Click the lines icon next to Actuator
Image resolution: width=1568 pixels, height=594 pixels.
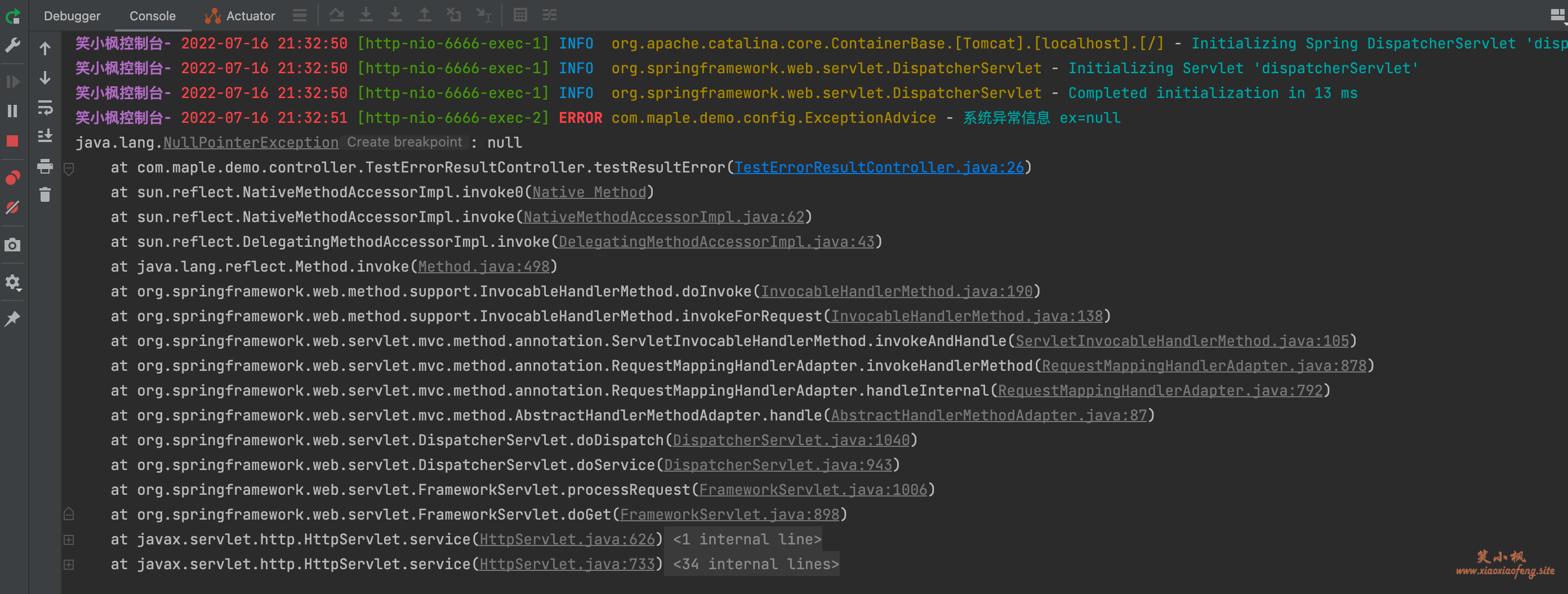300,15
